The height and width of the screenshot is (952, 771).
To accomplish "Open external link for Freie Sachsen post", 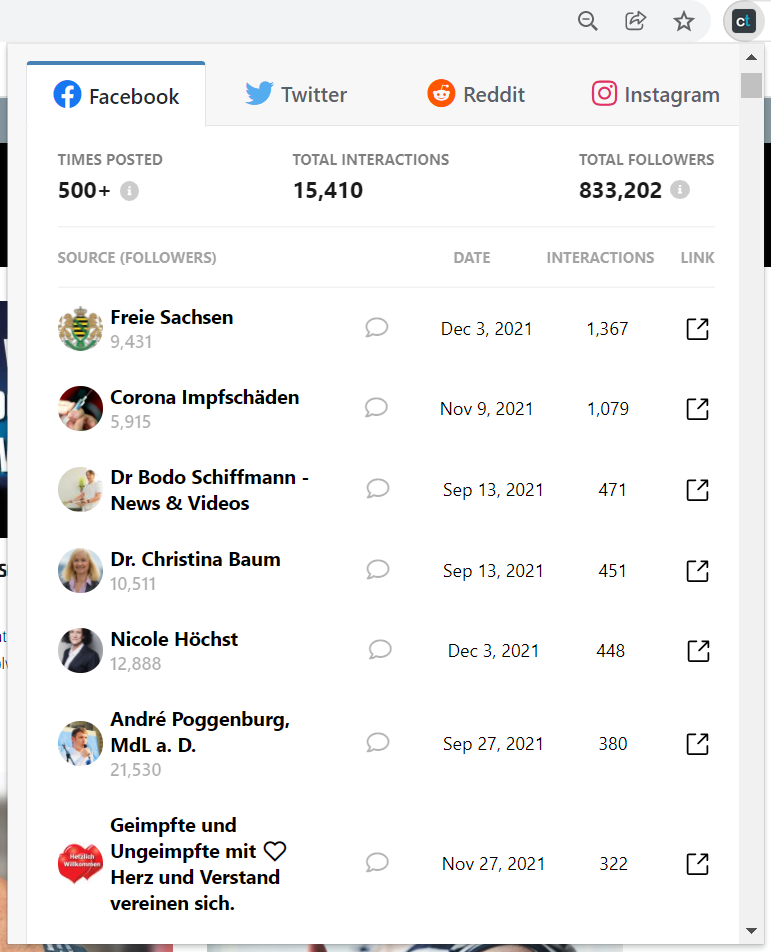I will tap(697, 329).
